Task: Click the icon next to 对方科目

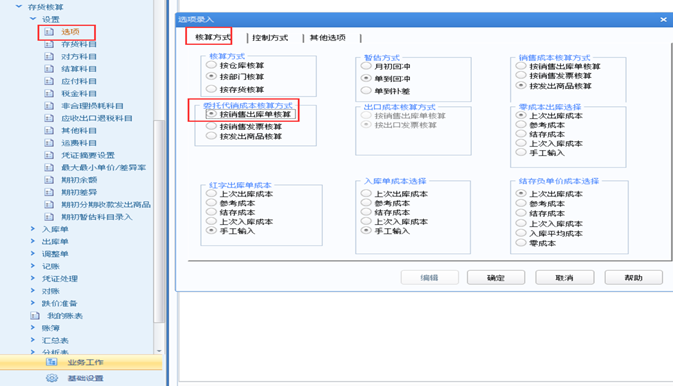Action: tap(49, 57)
